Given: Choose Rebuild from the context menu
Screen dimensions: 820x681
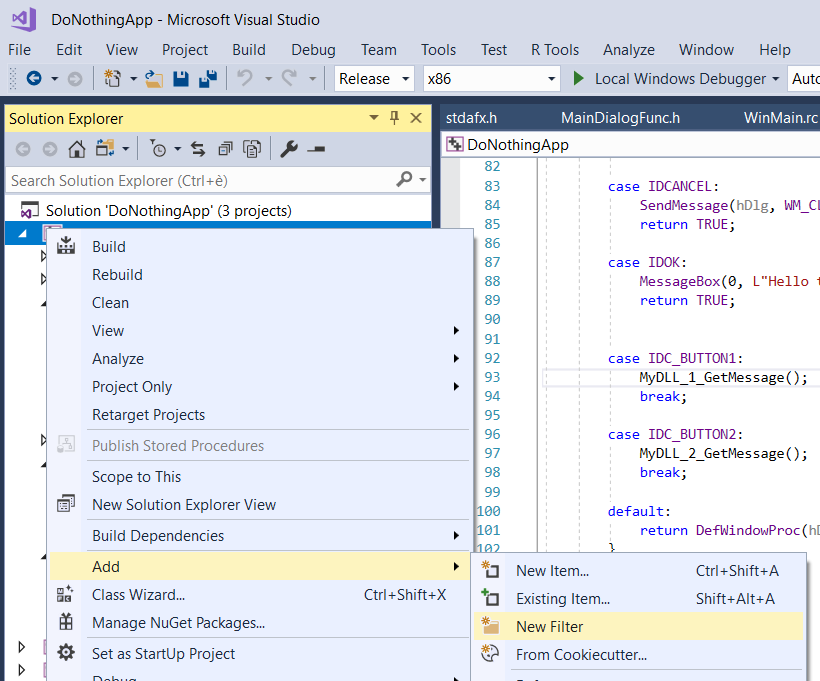Looking at the screenshot, I should tap(259, 275).
